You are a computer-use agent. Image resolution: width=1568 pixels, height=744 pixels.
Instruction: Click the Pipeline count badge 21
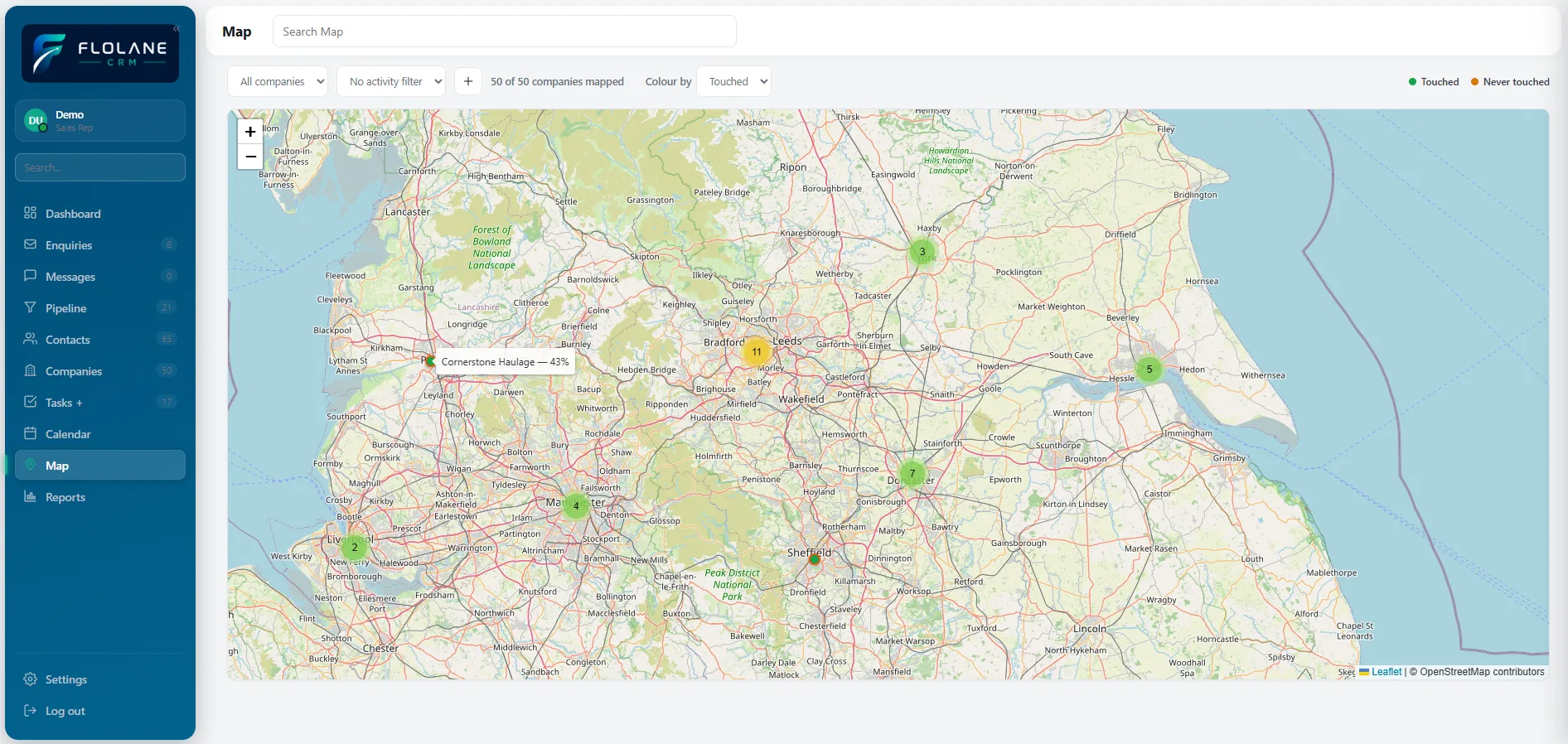[x=167, y=307]
